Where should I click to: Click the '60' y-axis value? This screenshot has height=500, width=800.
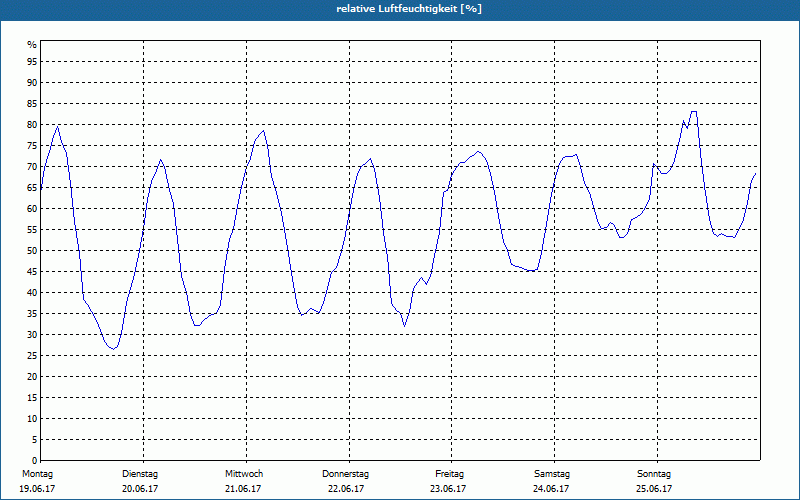click(32, 209)
